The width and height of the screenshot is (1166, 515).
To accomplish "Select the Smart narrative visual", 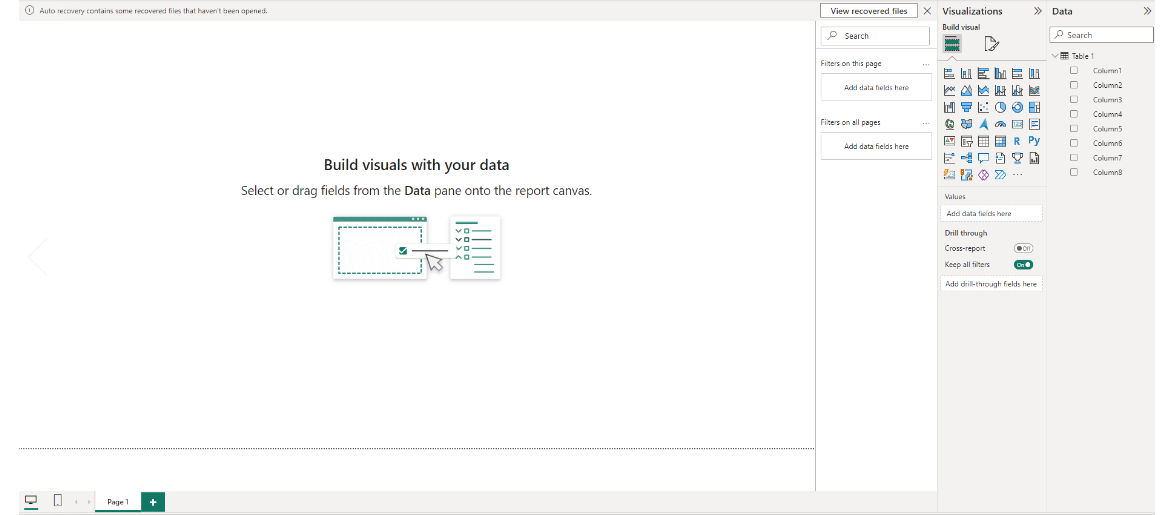I will click(x=1000, y=158).
